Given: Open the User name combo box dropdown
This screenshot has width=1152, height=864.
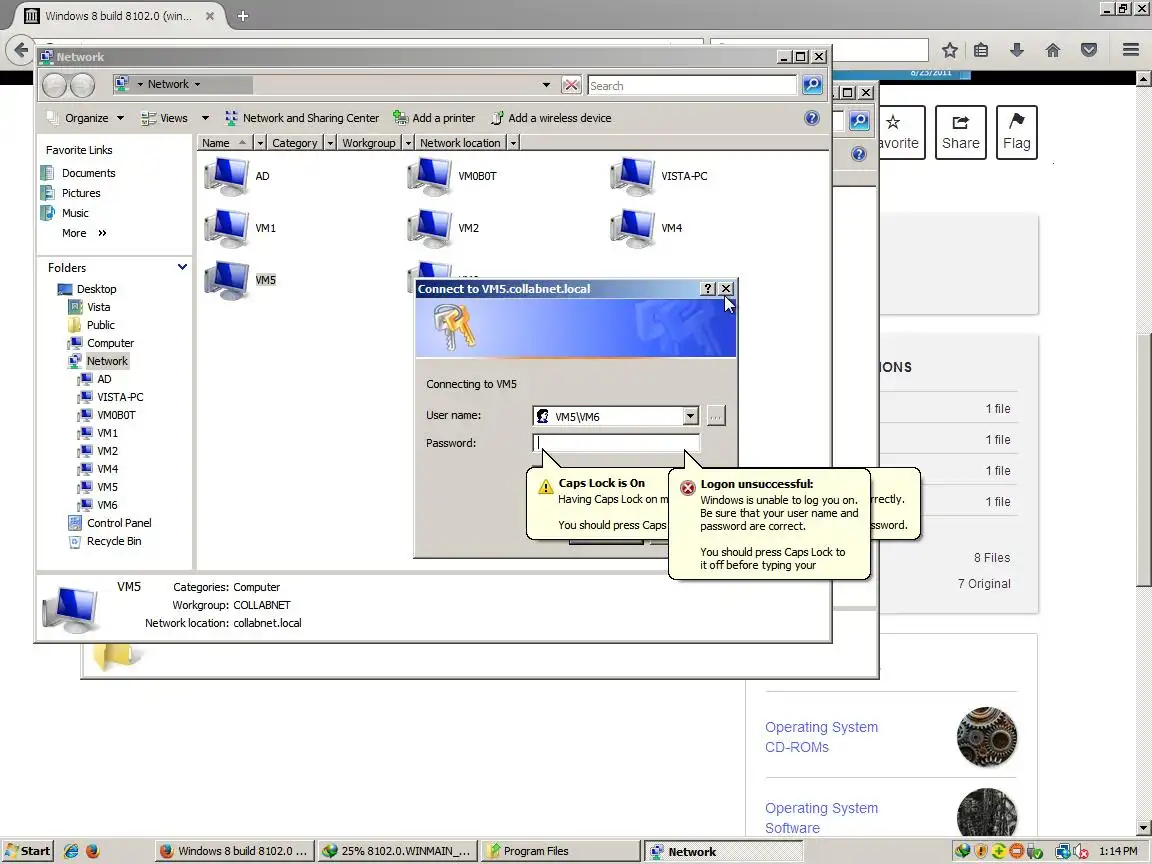Looking at the screenshot, I should tap(690, 417).
